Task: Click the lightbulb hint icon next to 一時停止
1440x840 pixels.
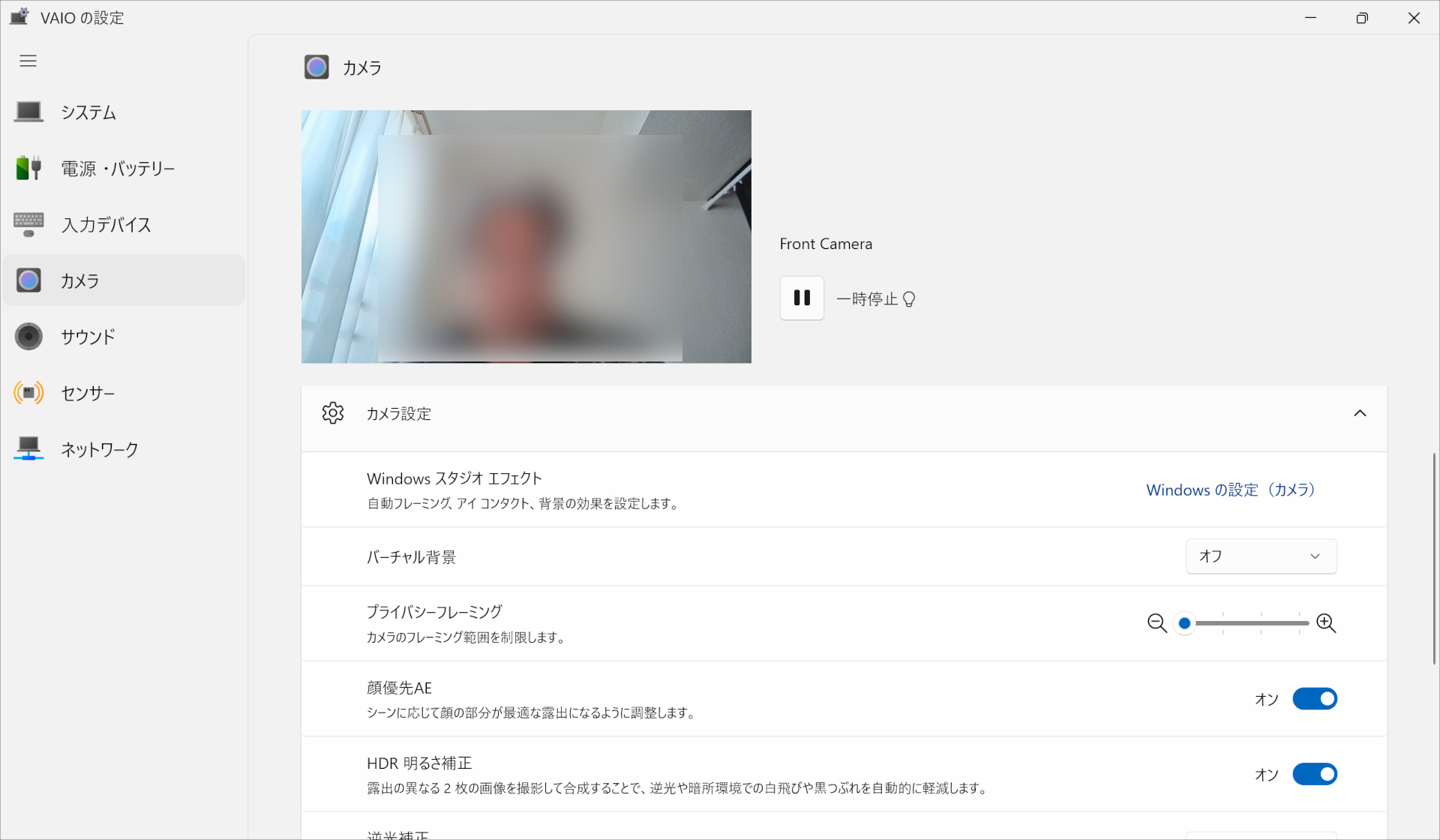Action: point(909,299)
